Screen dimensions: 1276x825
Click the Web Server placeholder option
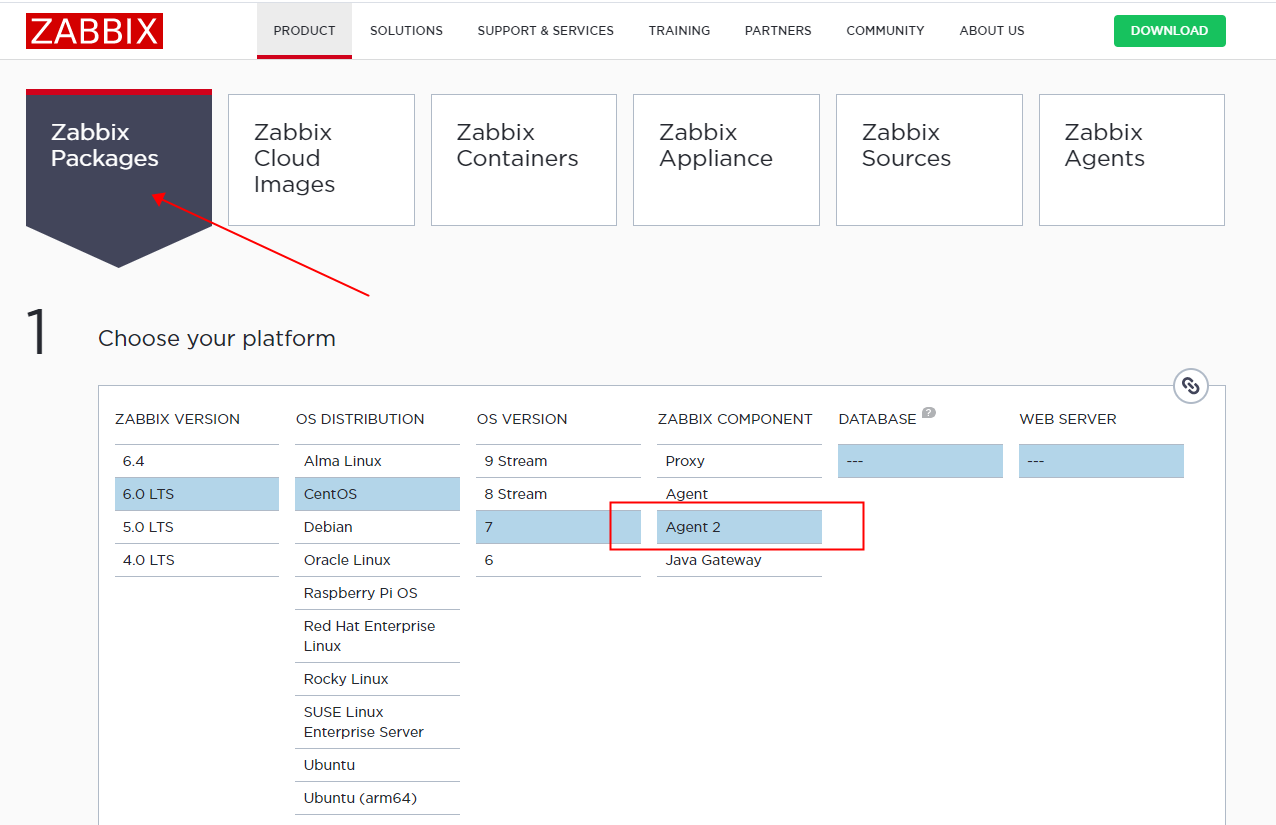tap(1101, 461)
